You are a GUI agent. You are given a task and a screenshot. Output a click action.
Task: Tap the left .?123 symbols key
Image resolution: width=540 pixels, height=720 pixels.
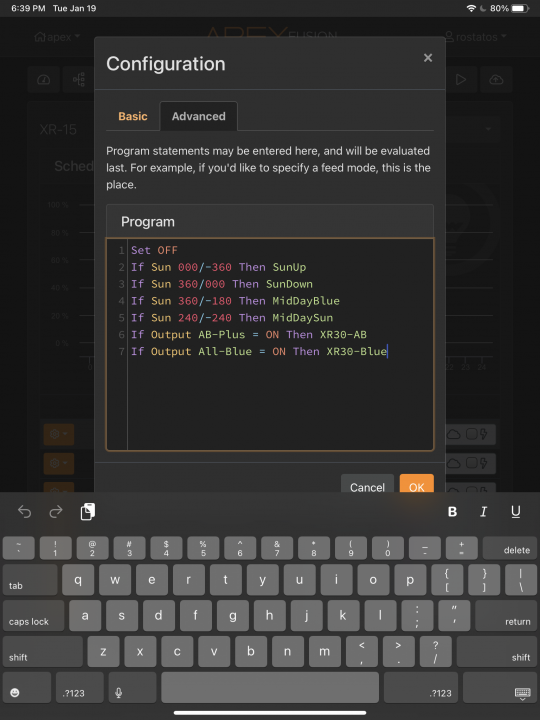(79, 687)
